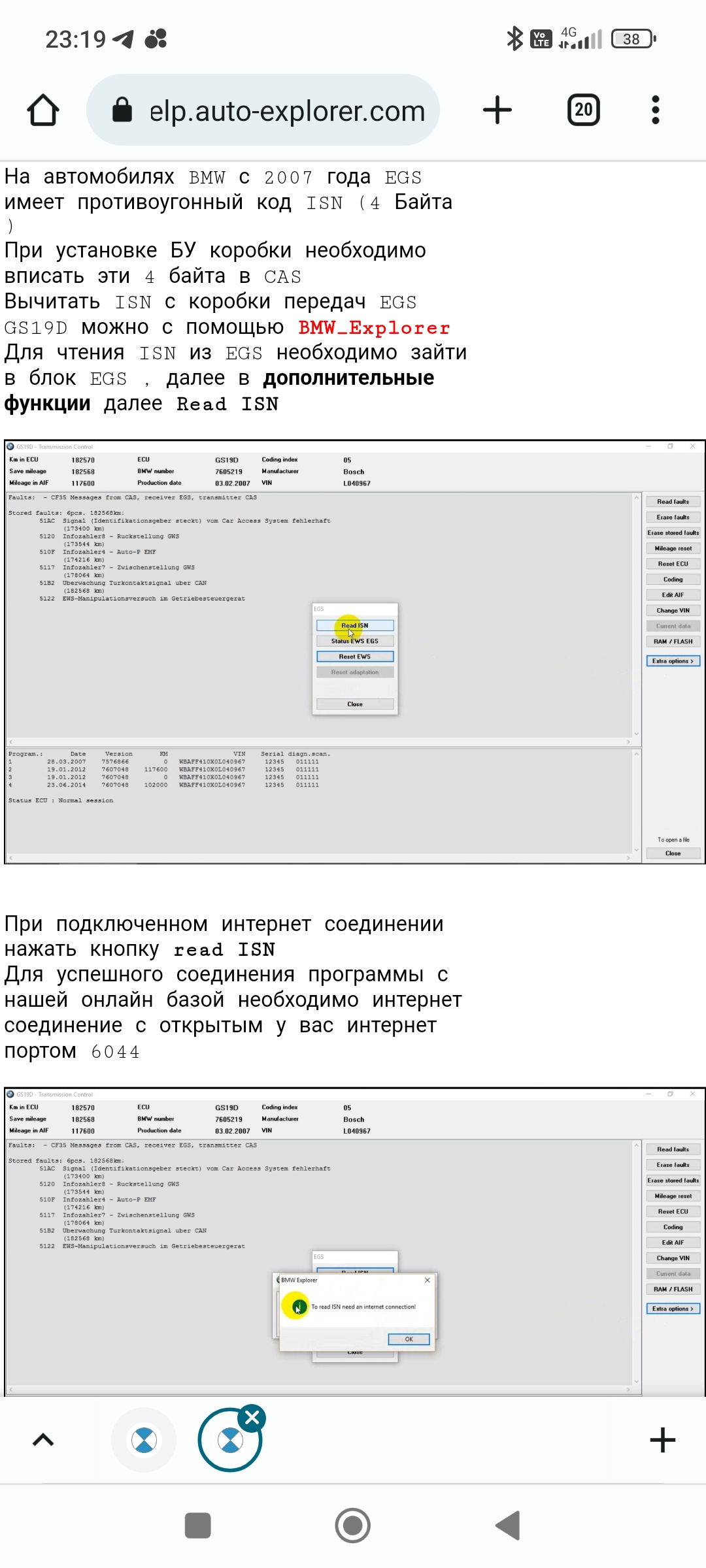The height and width of the screenshot is (1568, 706).
Task: Tap the browser home icon
Action: 43,110
